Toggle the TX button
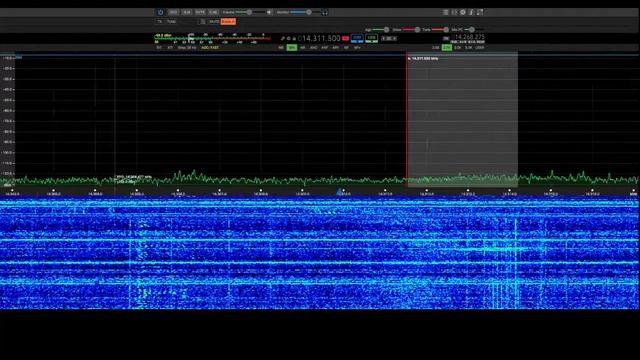This screenshot has width=640, height=360. click(x=160, y=22)
